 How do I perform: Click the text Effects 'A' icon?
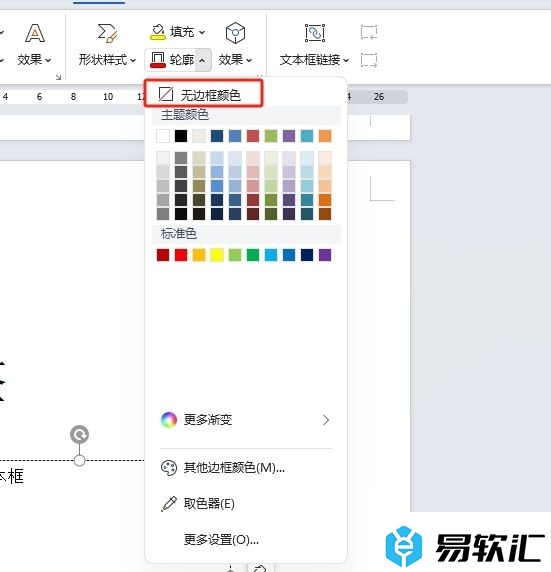[x=35, y=33]
